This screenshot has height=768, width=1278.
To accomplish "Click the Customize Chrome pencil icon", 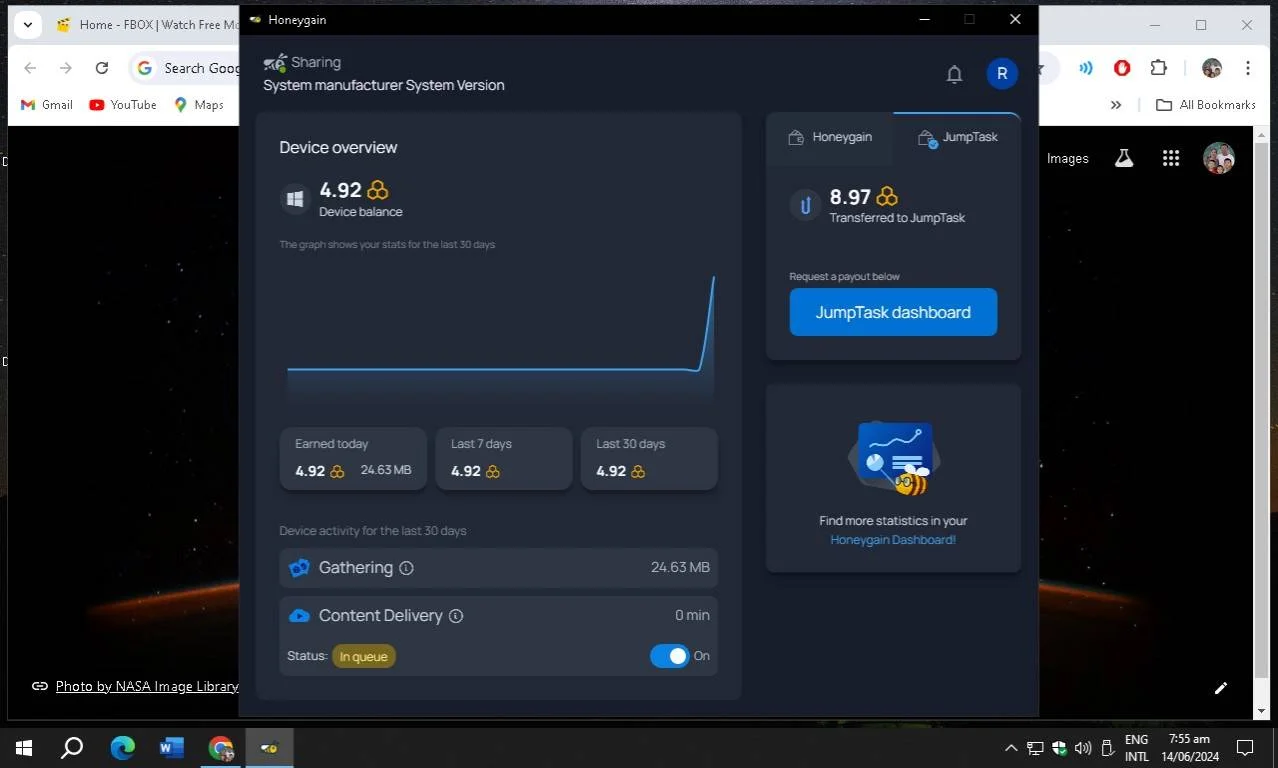I will (1221, 688).
